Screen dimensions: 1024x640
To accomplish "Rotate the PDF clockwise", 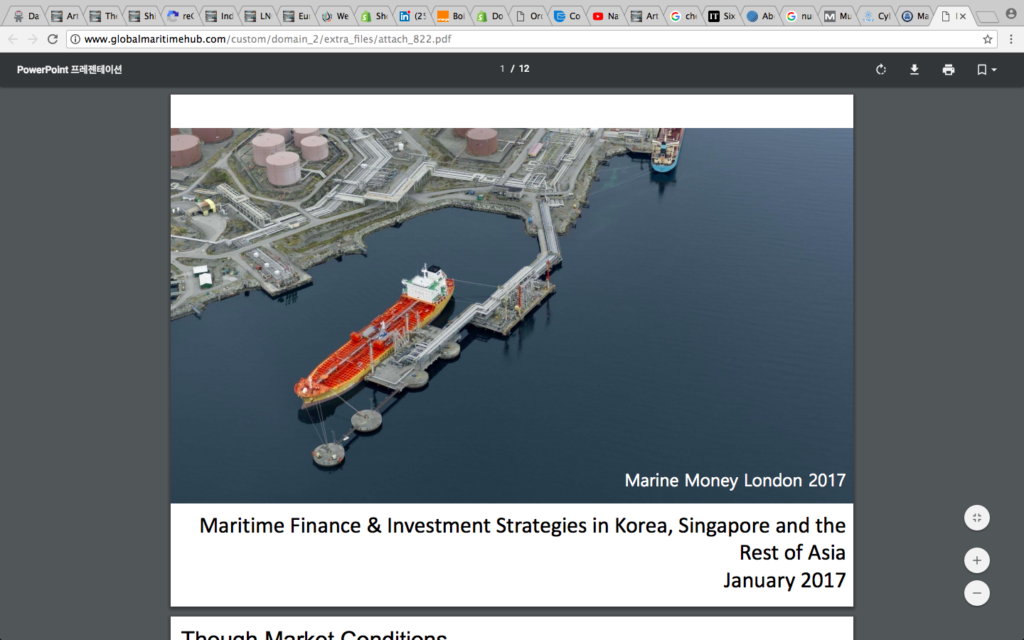I will (x=881, y=70).
